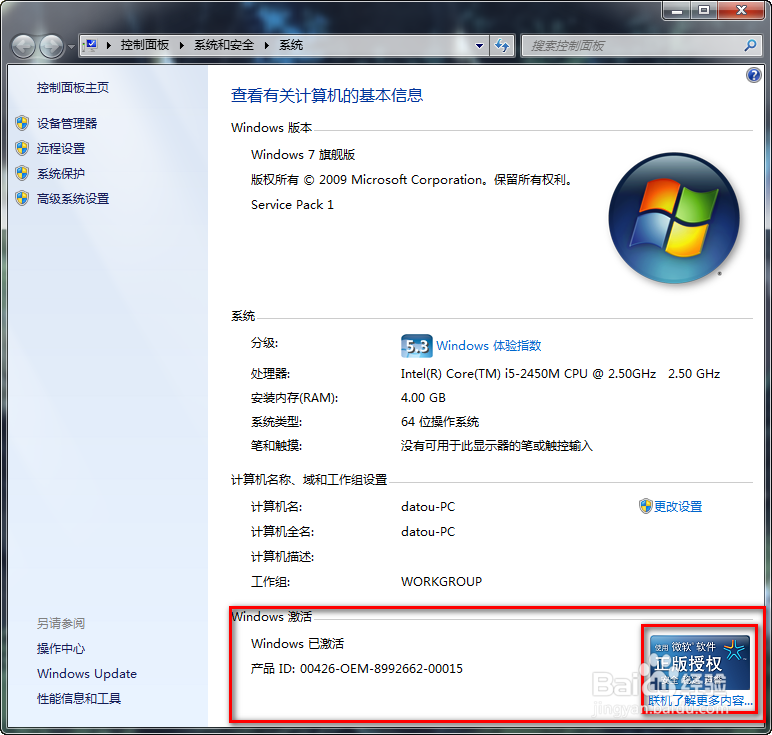Click the shield icon beside 远程设置
This screenshot has height=735, width=772.
[22, 148]
